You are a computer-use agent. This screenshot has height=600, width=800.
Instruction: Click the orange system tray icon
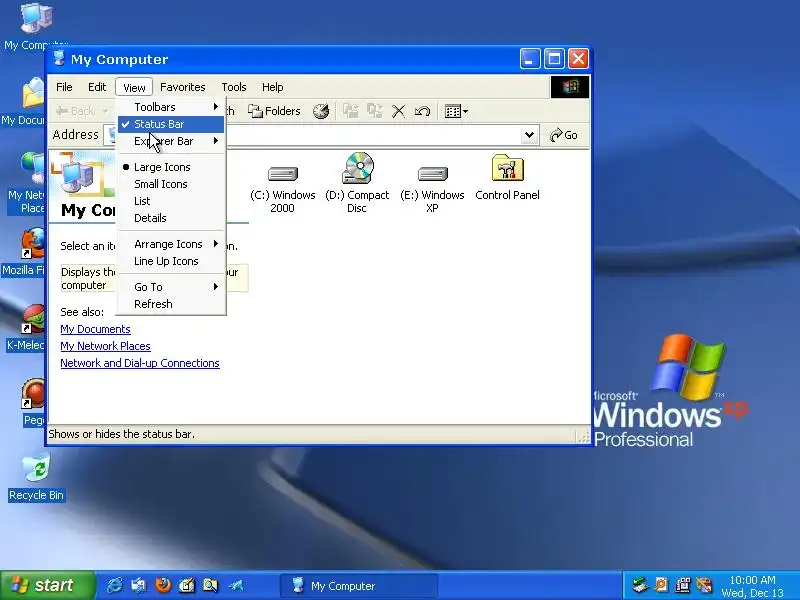tap(661, 585)
